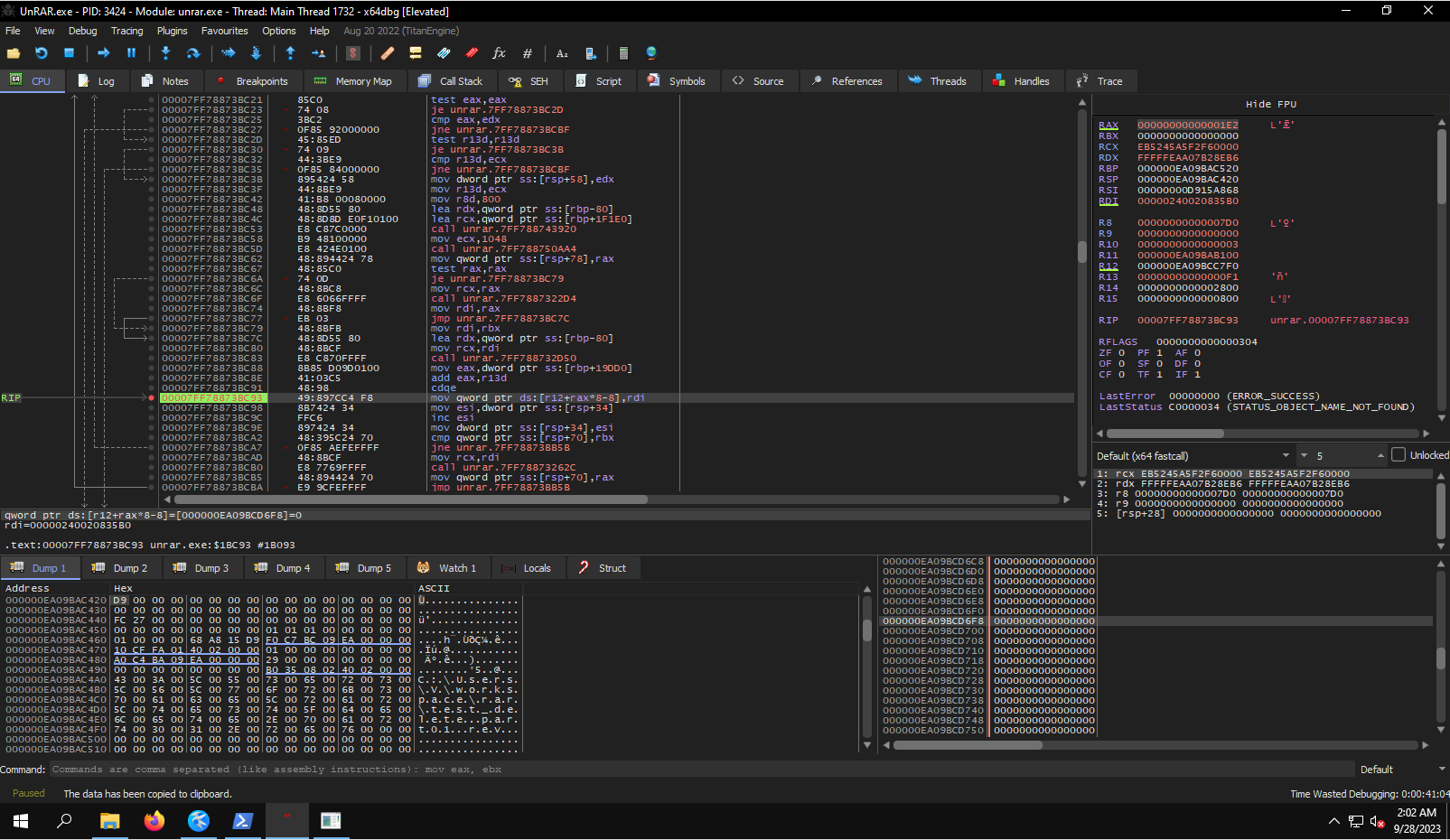Image resolution: width=1450 pixels, height=840 pixels.
Task: Trace into with the dotted right-arrow icon
Action: [x=228, y=53]
